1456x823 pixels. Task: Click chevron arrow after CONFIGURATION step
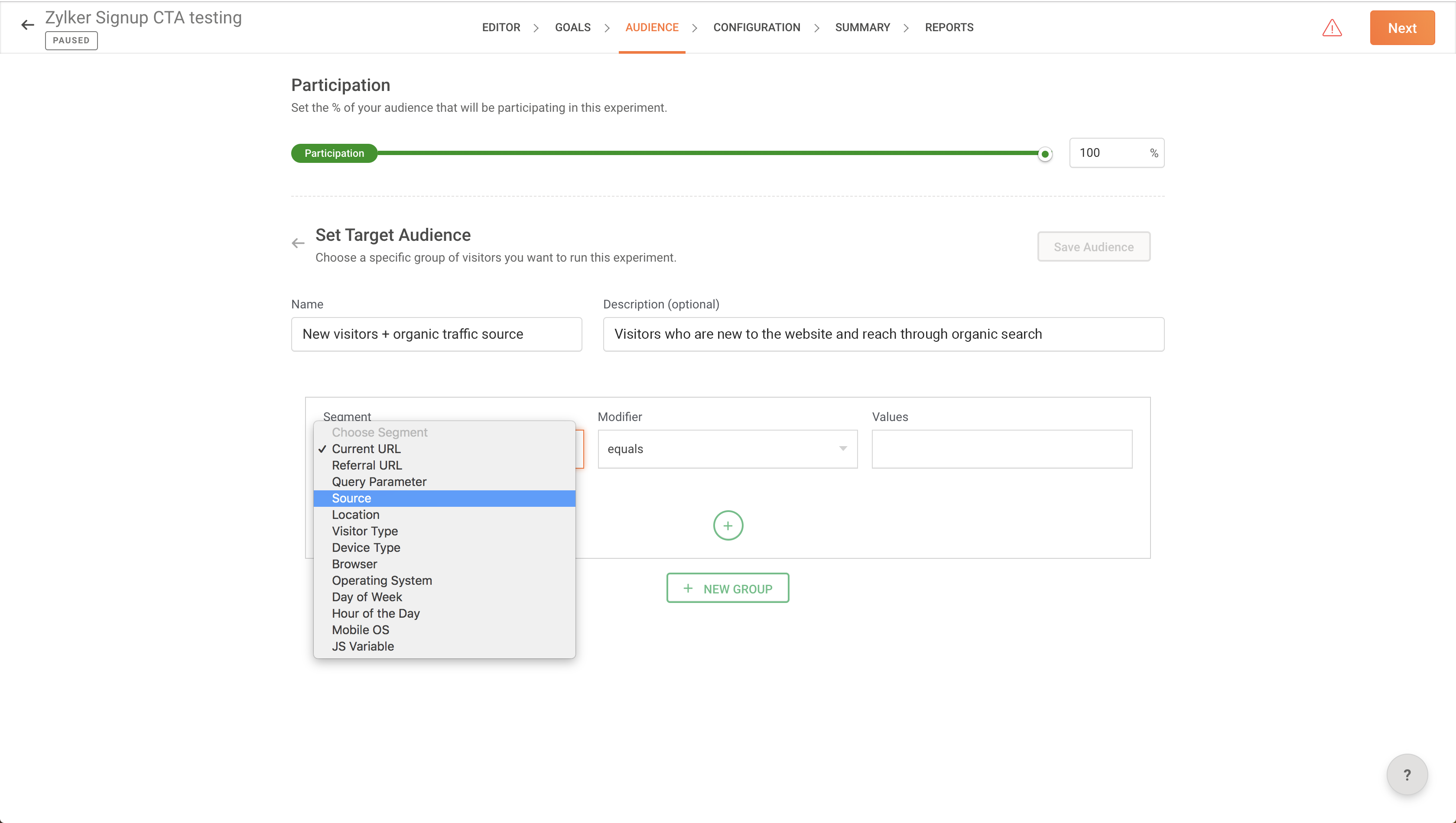(x=816, y=28)
